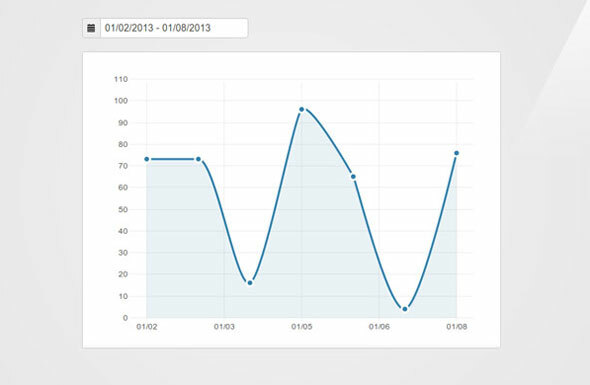The width and height of the screenshot is (590, 385).
Task: Click the 10 y-axis label
Action: click(x=123, y=296)
